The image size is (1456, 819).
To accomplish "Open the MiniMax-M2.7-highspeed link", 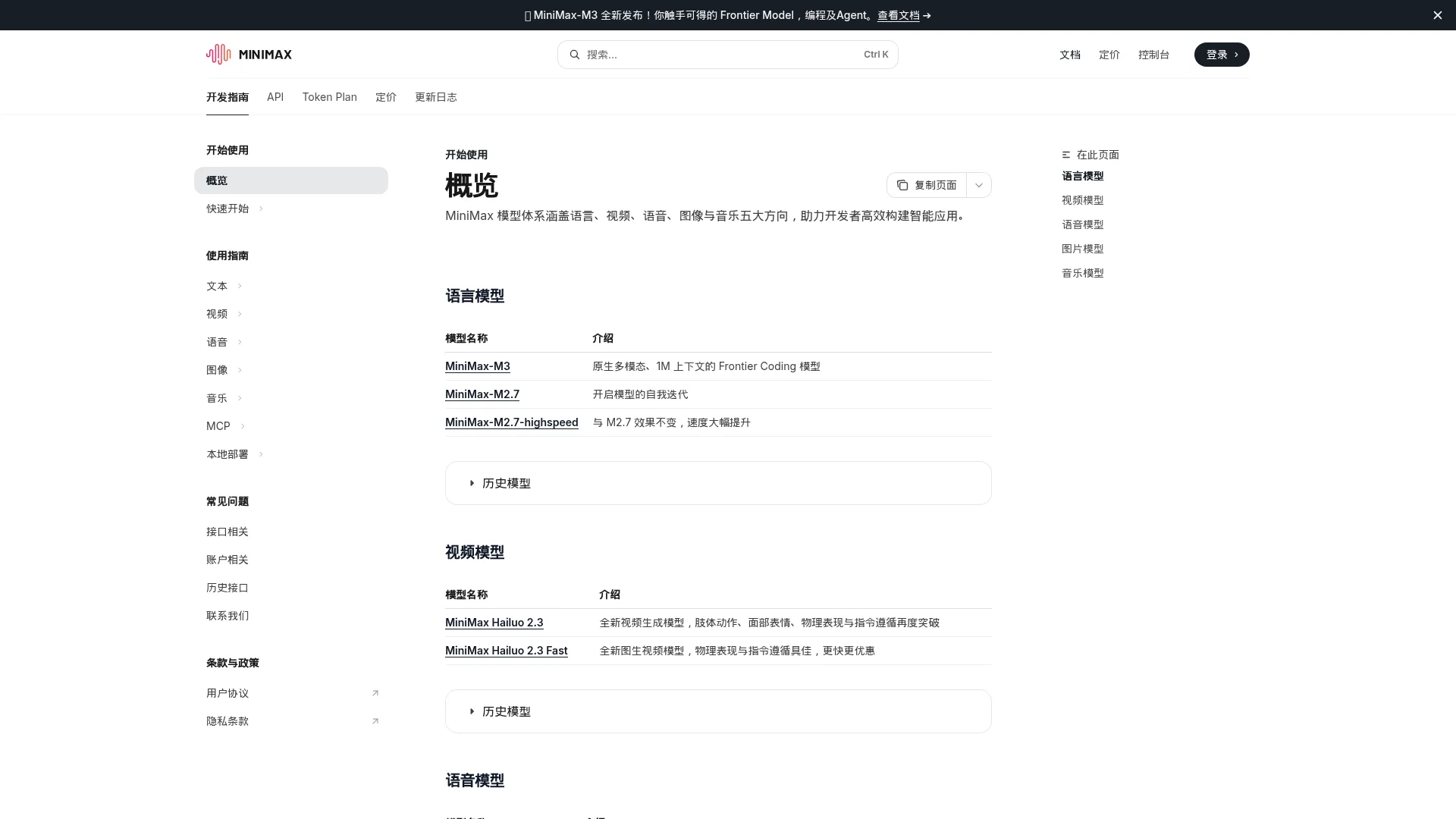I will pyautogui.click(x=512, y=422).
